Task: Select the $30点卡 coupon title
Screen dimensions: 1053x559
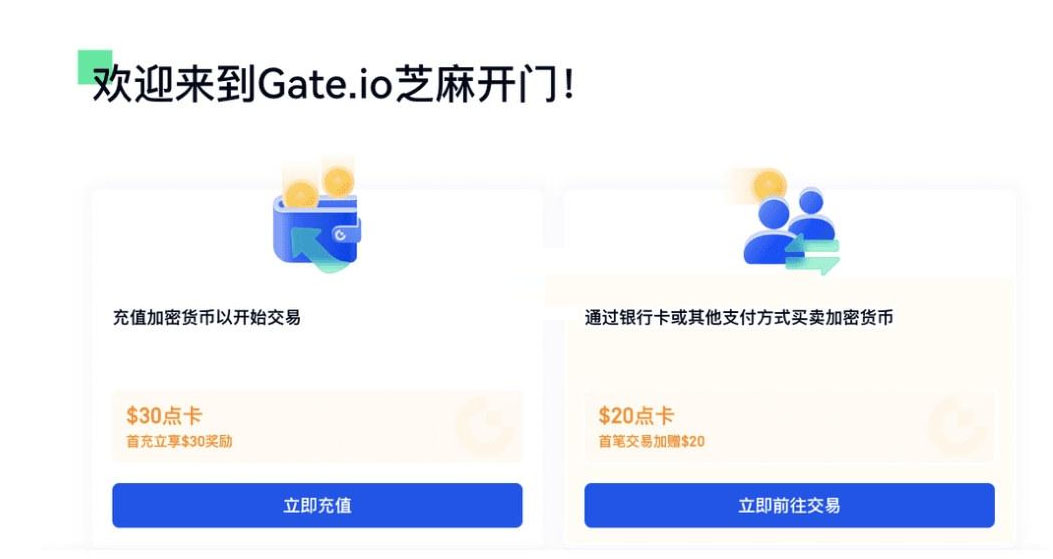Action: pos(164,415)
